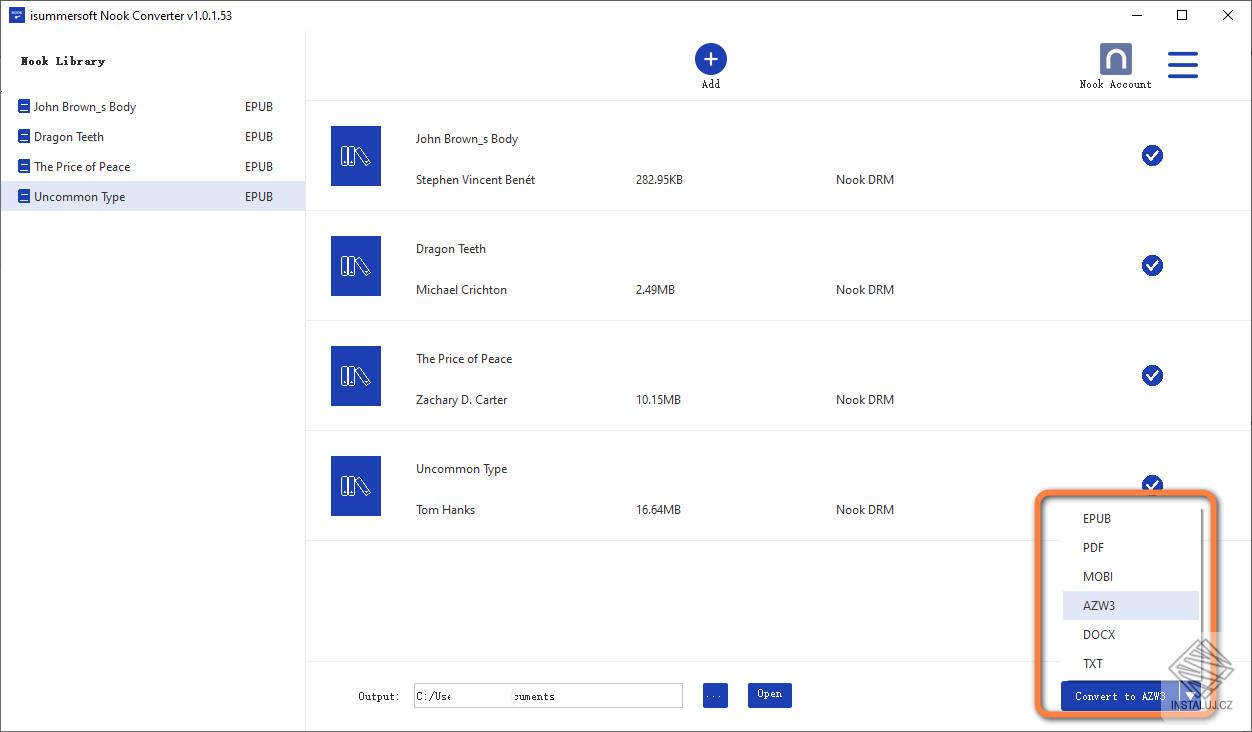Click the app logo in title bar
The height and width of the screenshot is (732, 1252).
(x=17, y=15)
